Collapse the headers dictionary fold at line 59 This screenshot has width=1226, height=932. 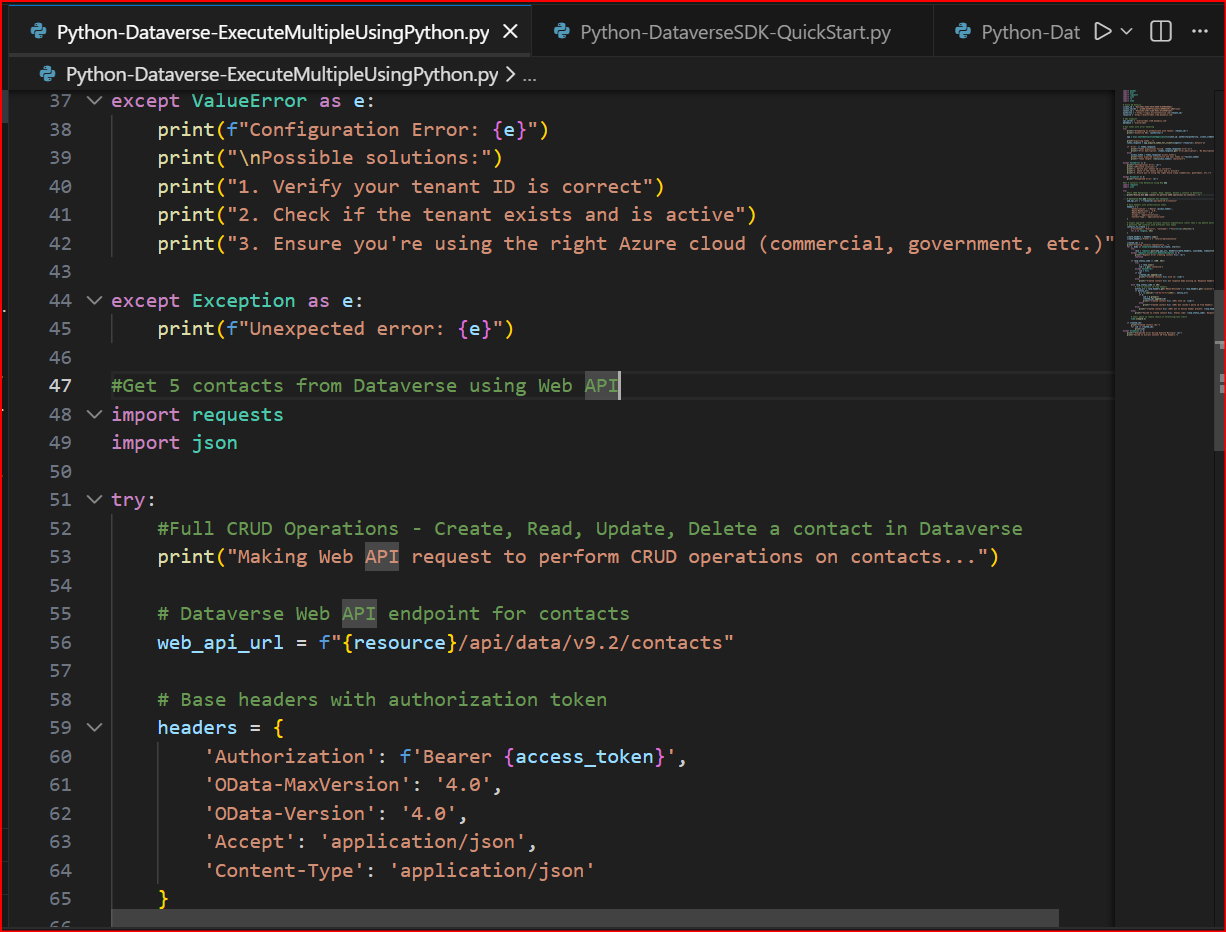click(93, 727)
